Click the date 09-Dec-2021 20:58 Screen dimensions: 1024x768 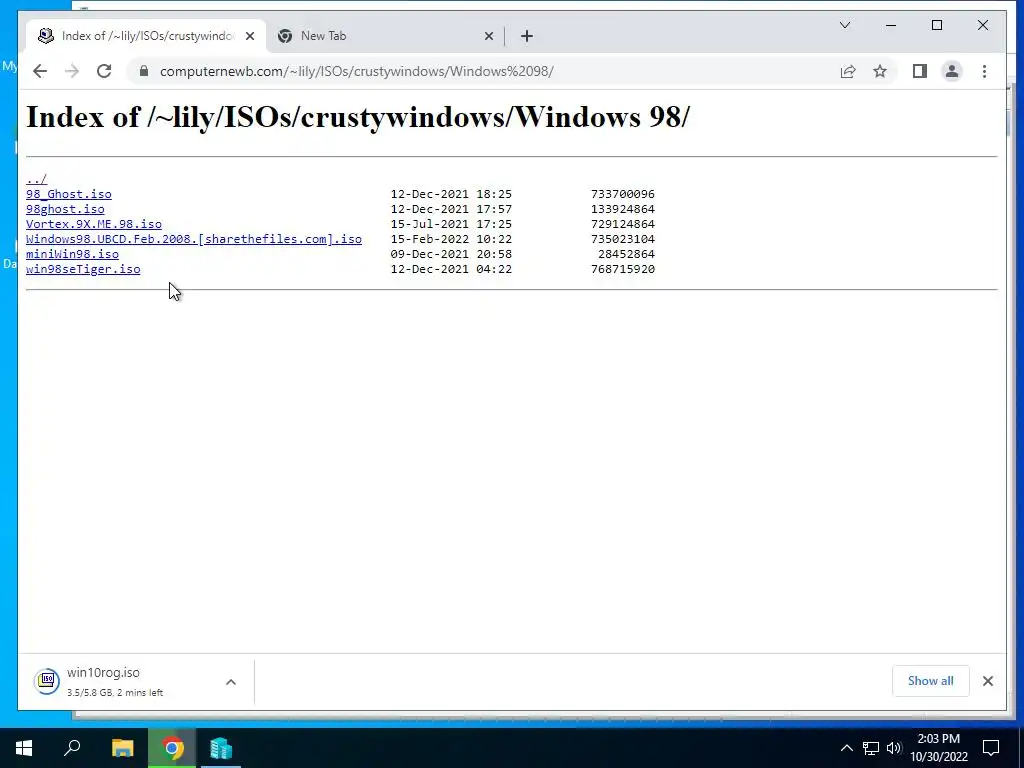(451, 254)
